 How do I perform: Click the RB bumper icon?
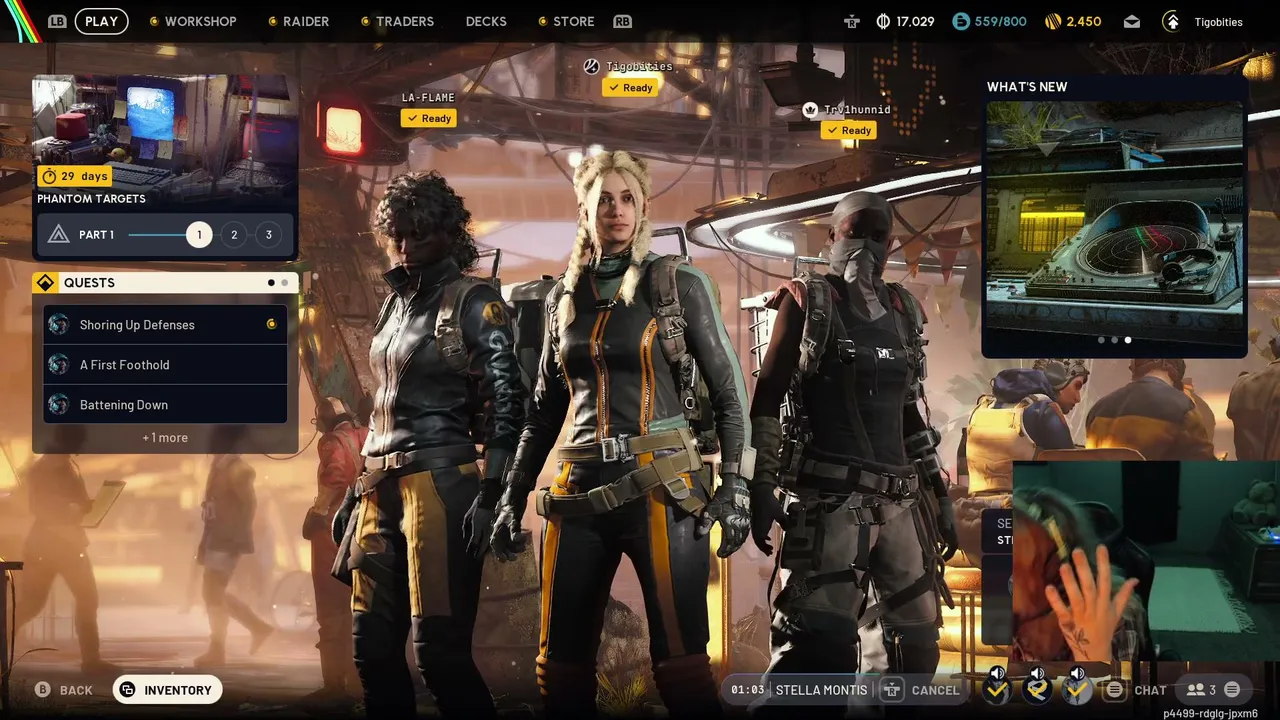point(622,21)
